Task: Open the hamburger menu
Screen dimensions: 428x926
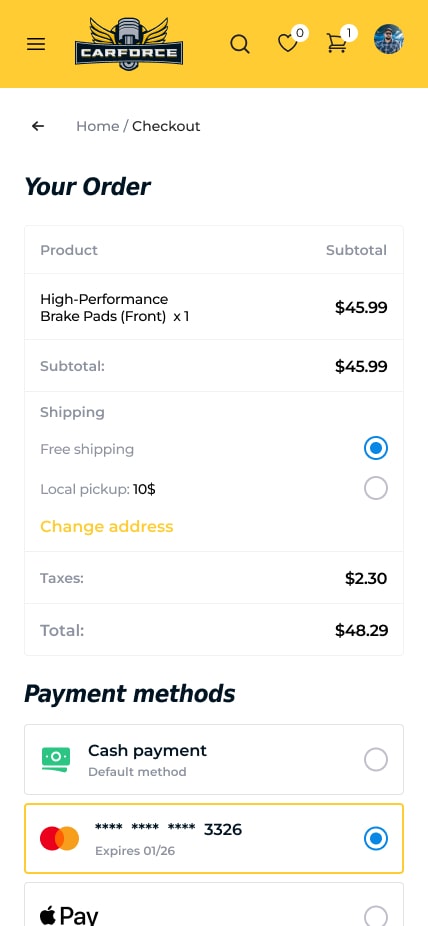Action: coord(36,44)
